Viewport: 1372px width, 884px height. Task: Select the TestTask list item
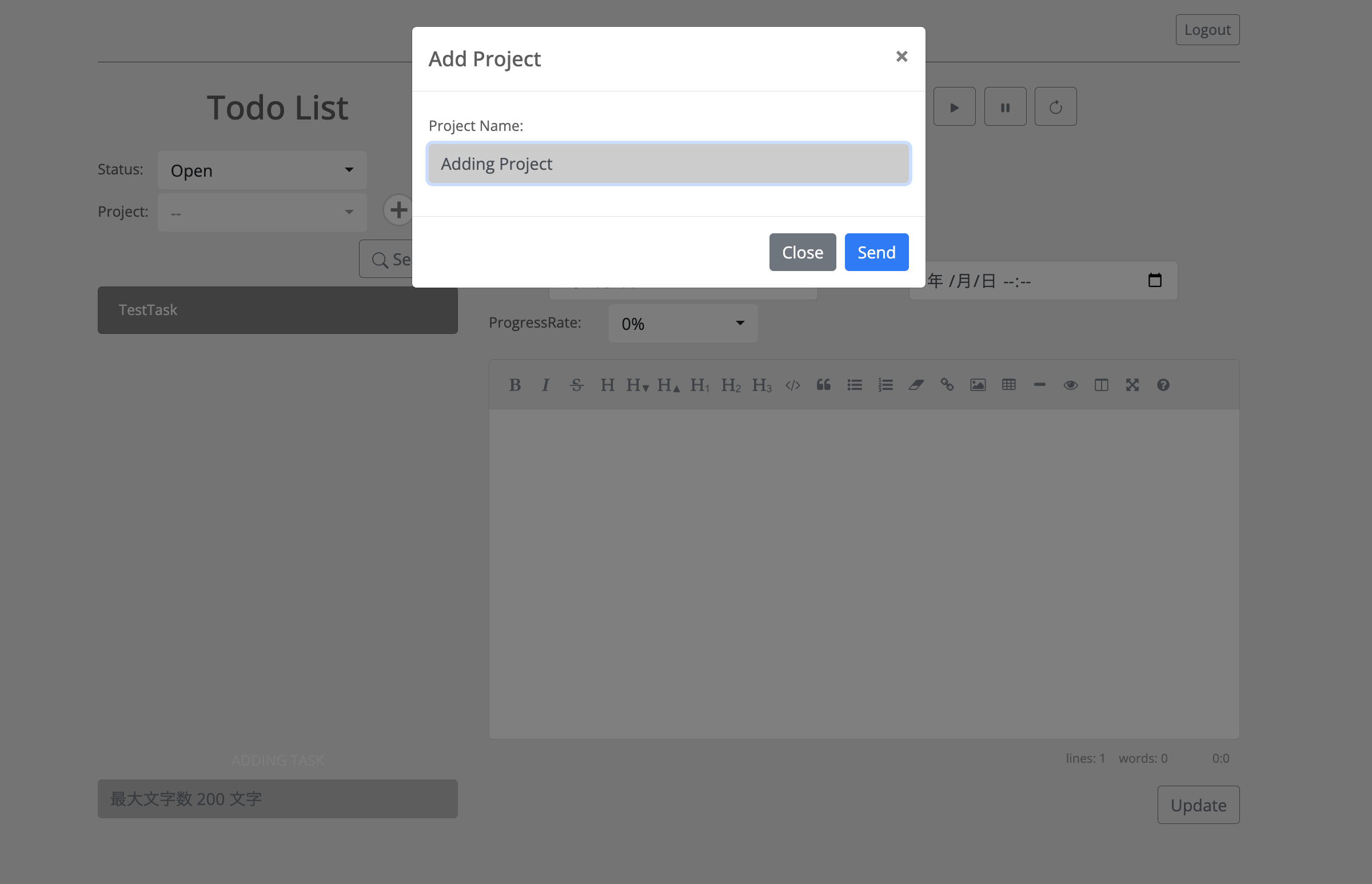(x=277, y=310)
